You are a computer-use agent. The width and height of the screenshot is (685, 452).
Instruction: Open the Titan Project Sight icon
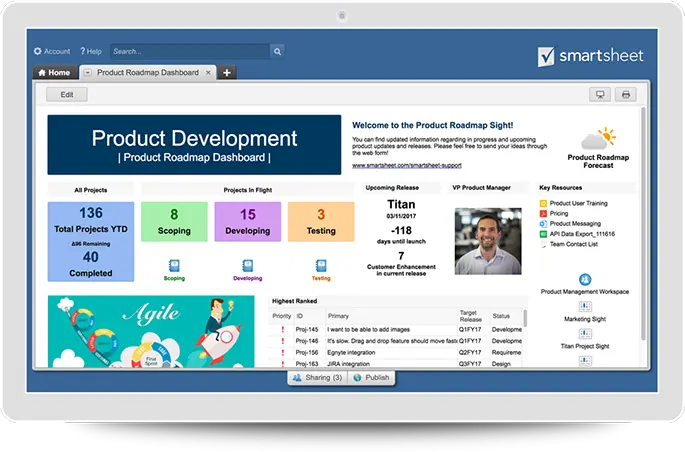(x=585, y=334)
